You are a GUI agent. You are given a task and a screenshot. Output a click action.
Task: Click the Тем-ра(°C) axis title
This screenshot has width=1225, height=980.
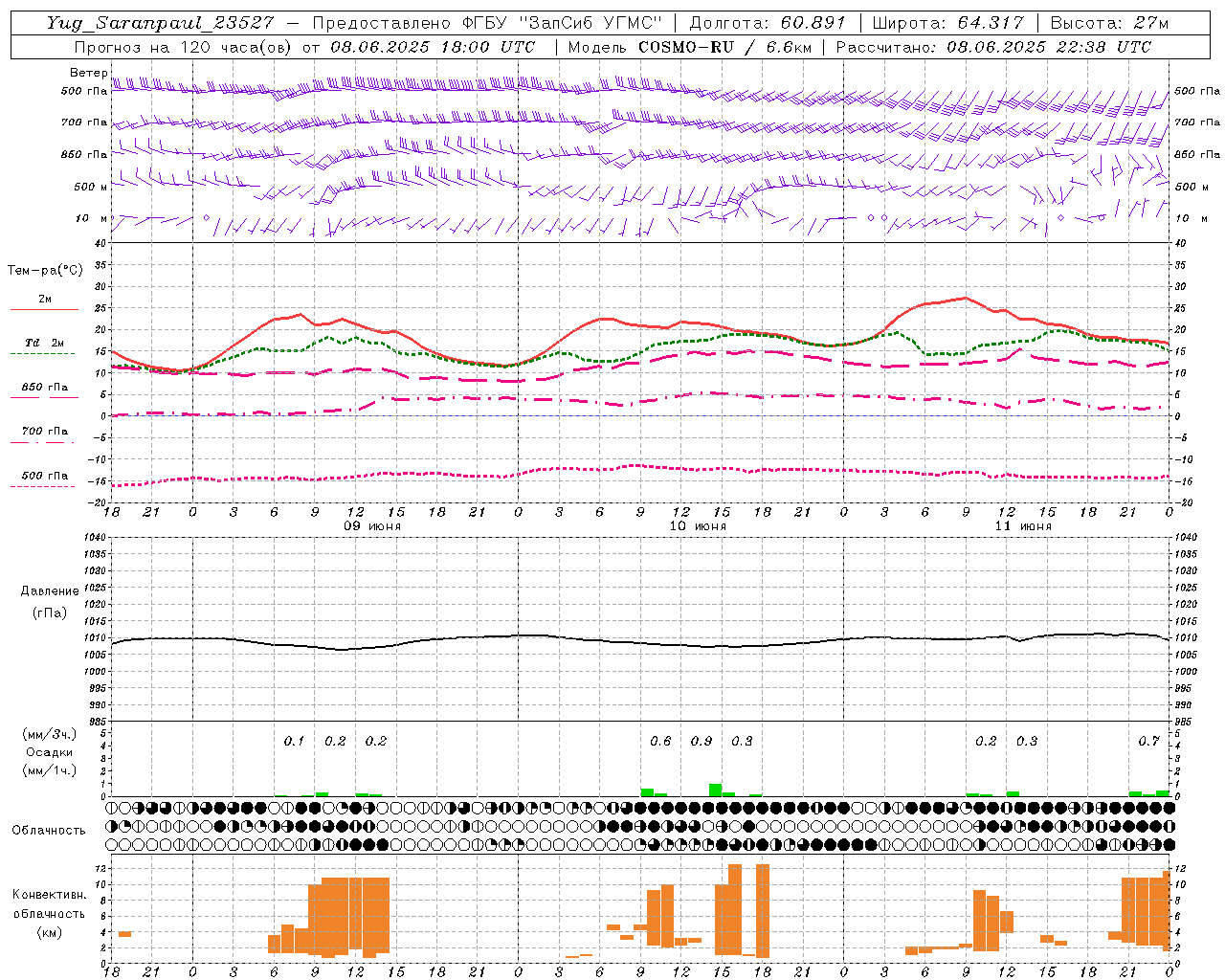pyautogui.click(x=45, y=271)
